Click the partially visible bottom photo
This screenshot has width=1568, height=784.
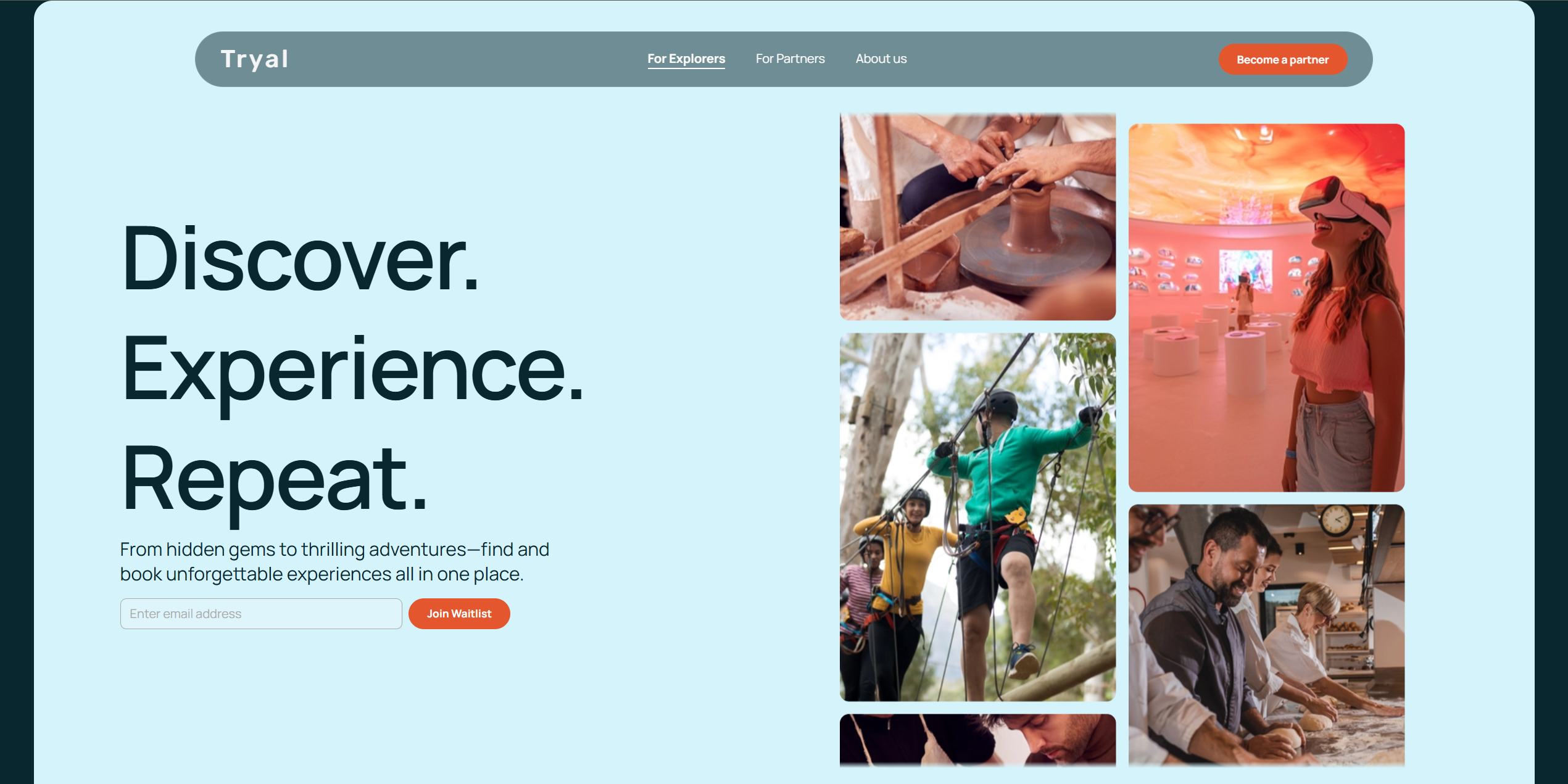click(x=977, y=740)
